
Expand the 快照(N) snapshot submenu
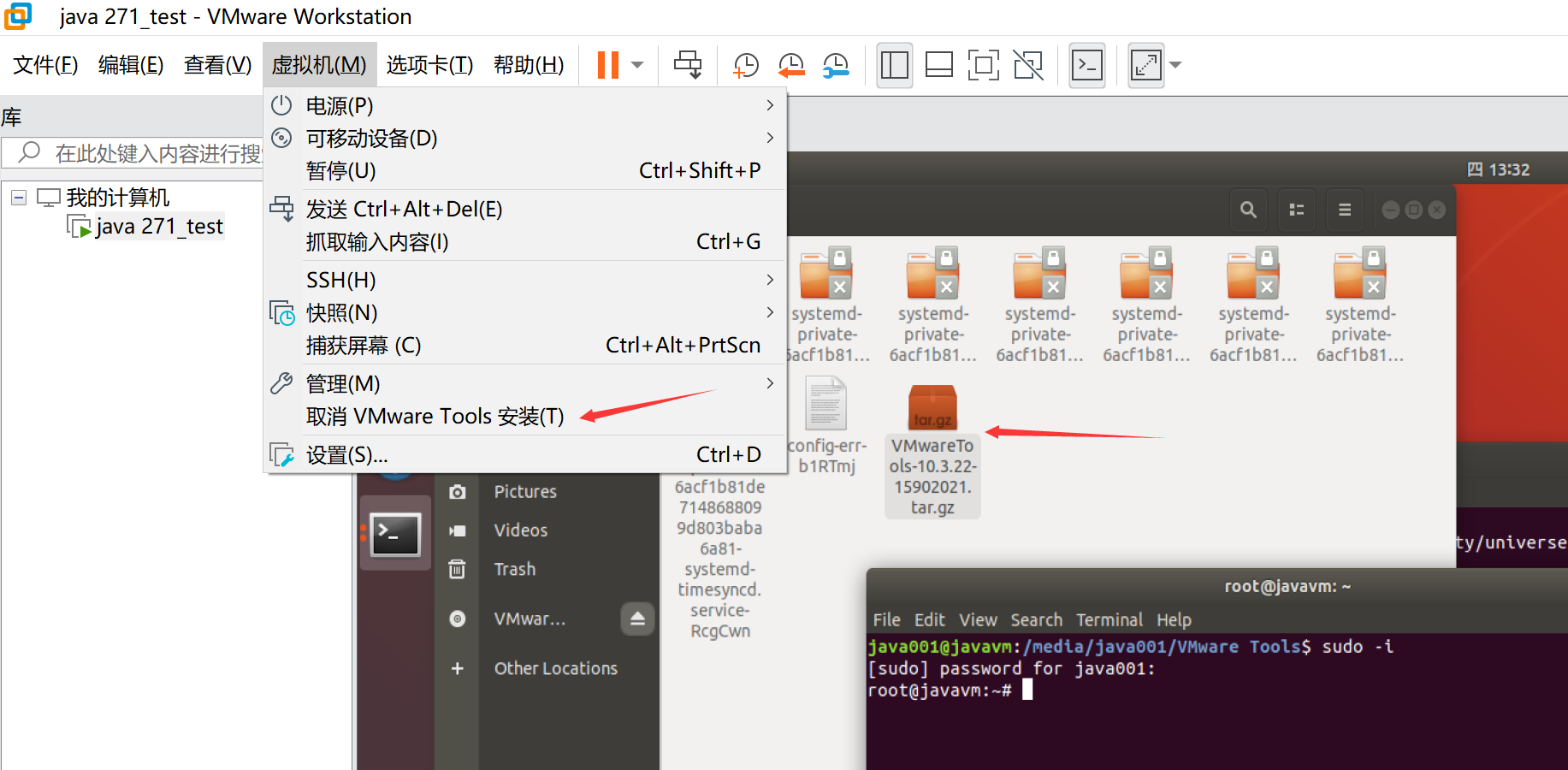[525, 313]
